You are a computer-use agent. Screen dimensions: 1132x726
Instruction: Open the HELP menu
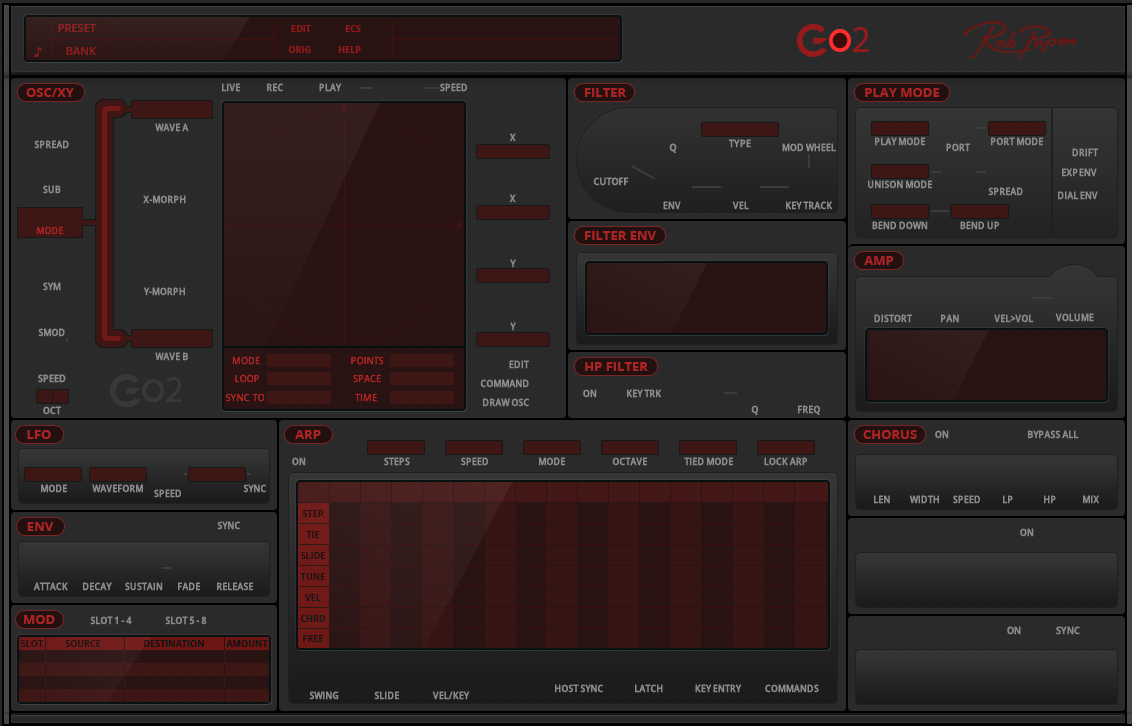(349, 50)
